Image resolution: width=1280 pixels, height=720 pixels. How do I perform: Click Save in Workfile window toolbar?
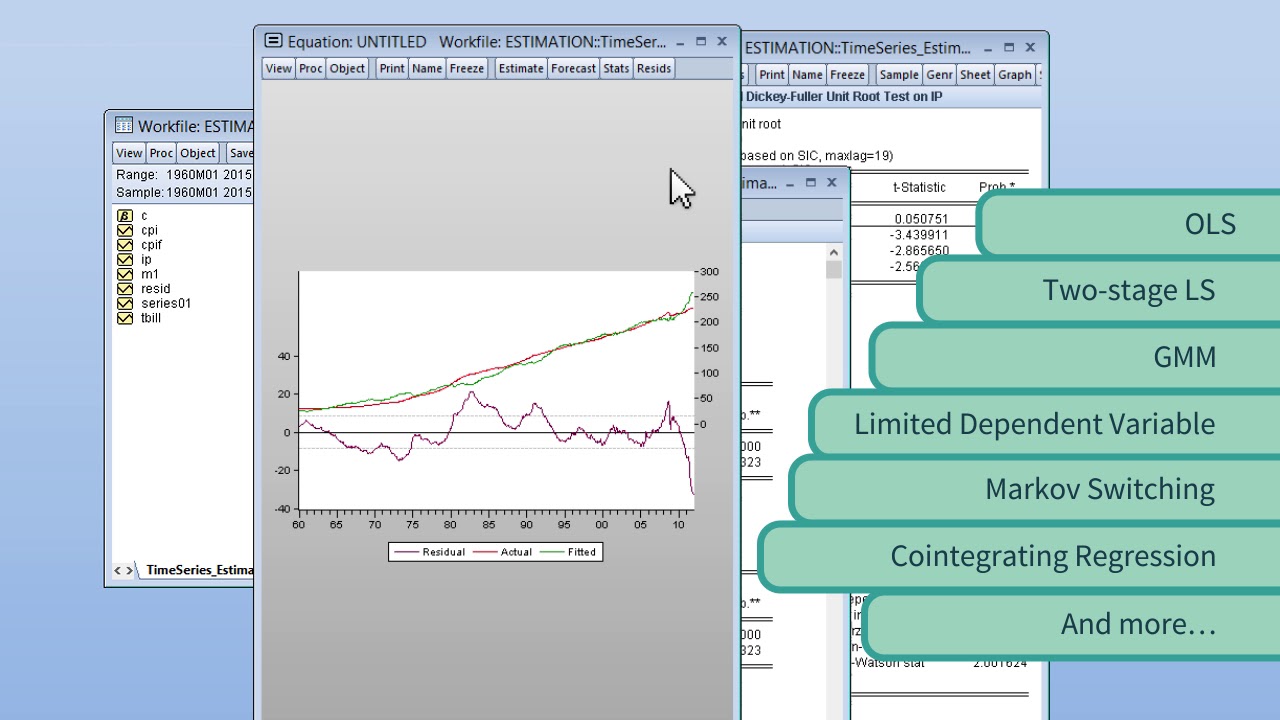tap(240, 153)
